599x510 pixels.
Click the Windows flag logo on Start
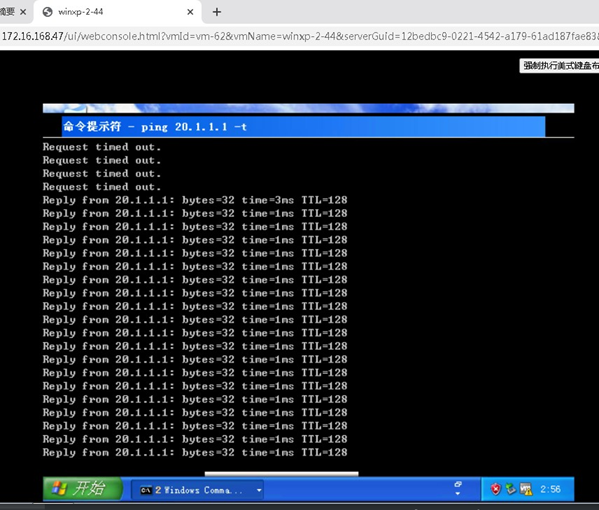59,488
